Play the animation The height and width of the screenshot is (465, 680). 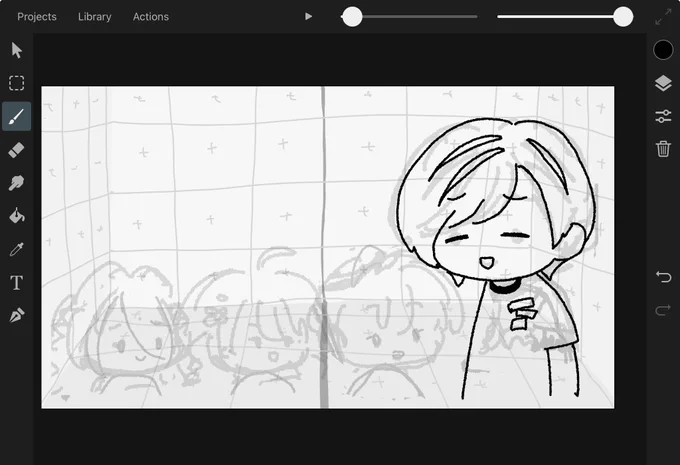coord(308,16)
